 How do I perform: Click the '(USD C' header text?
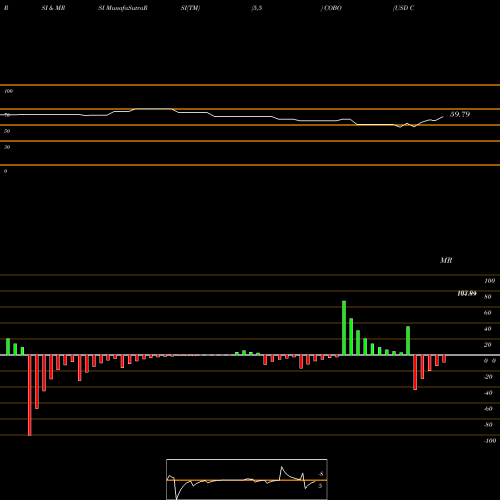(x=403, y=8)
